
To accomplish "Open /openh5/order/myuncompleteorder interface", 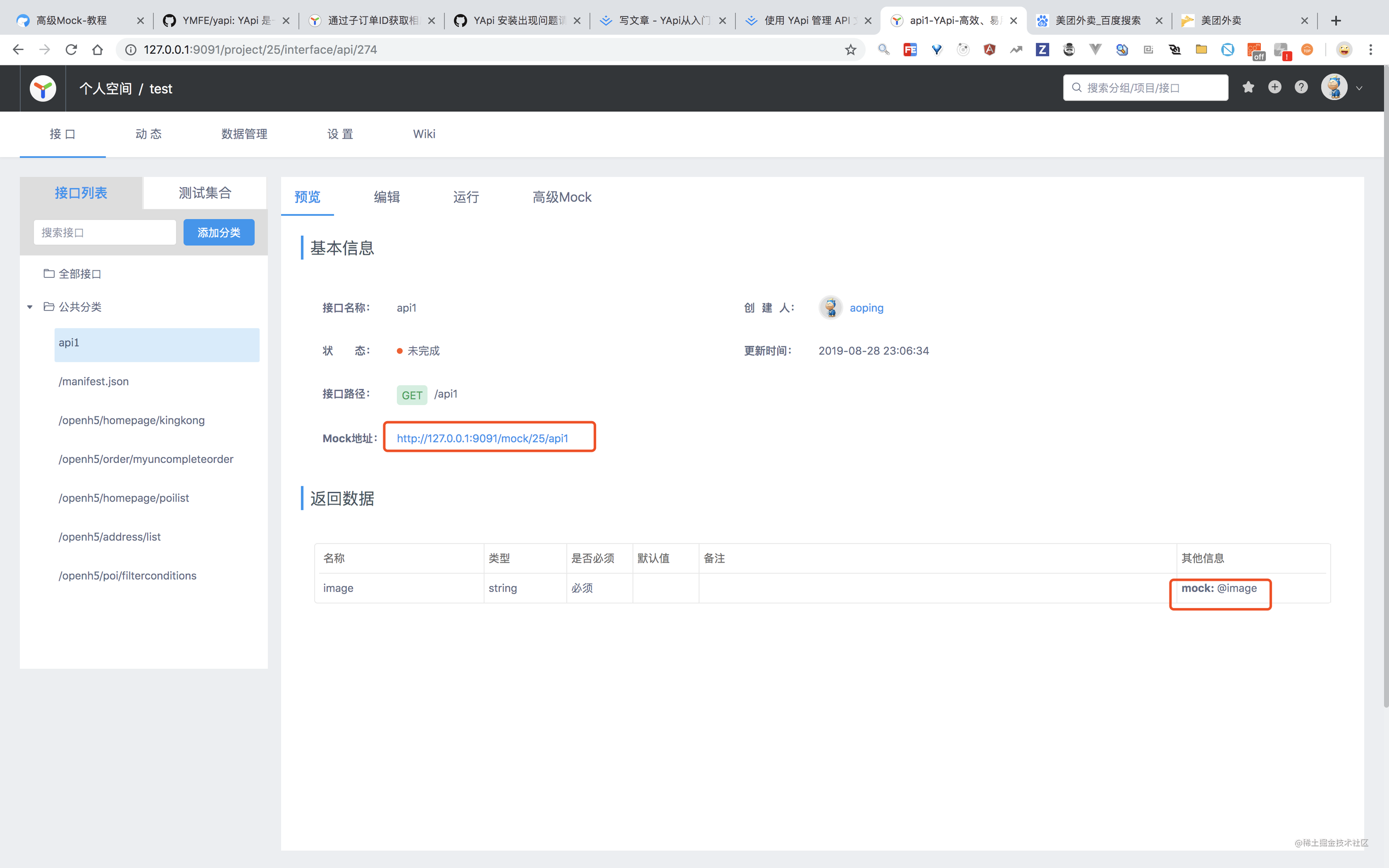I will pyautogui.click(x=146, y=459).
